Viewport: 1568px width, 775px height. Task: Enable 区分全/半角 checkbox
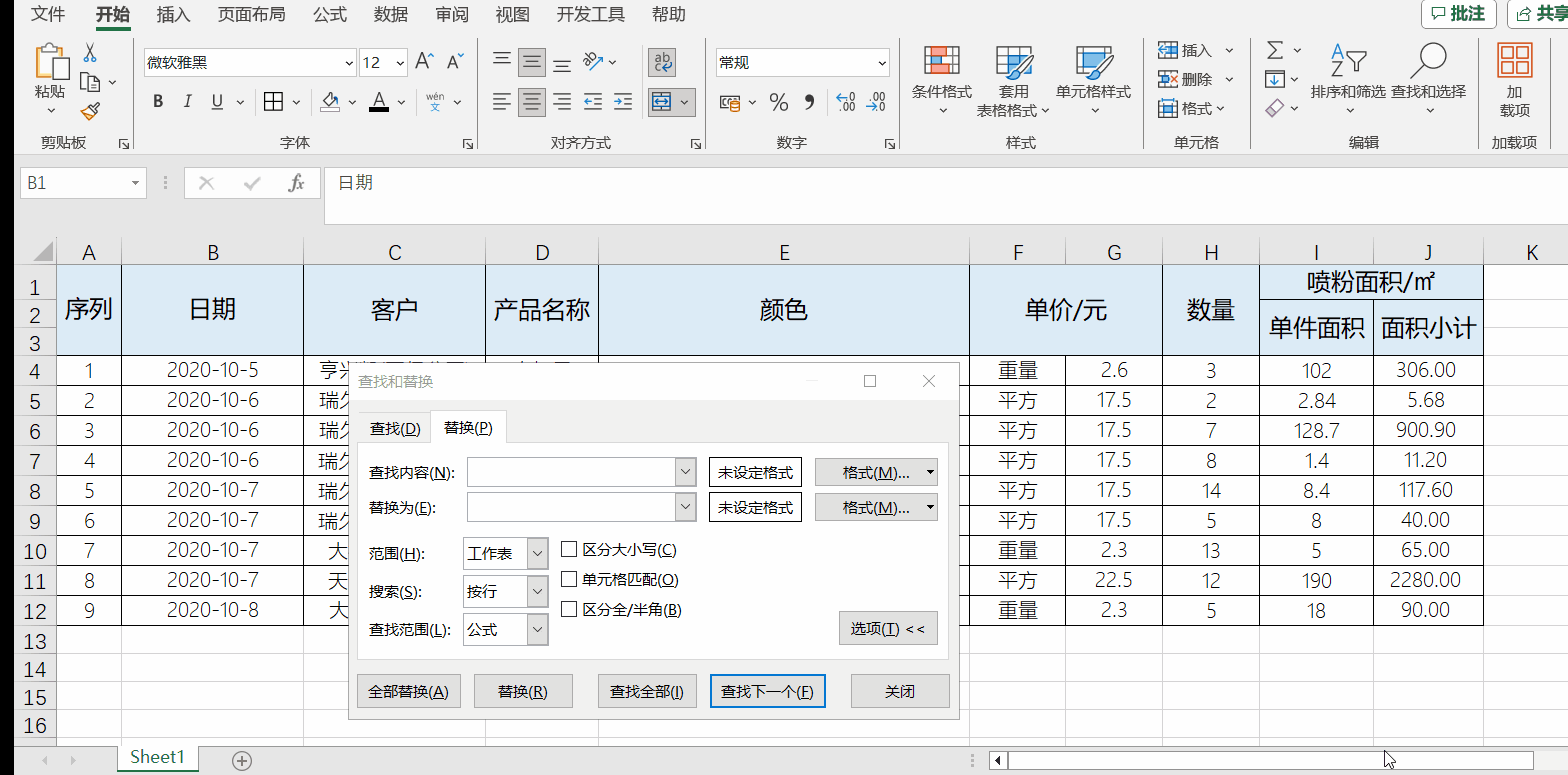click(x=569, y=609)
